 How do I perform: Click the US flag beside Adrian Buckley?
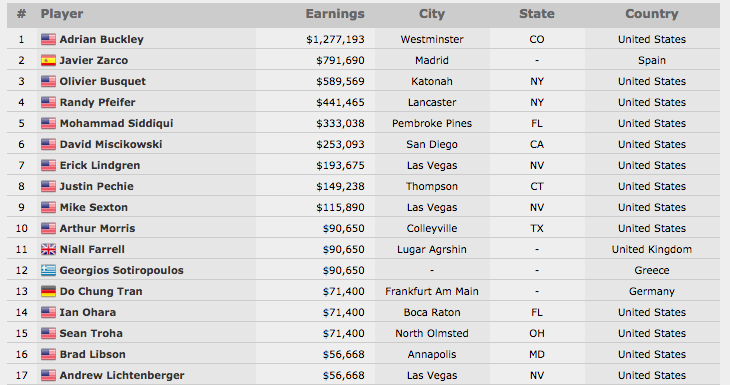(x=48, y=40)
